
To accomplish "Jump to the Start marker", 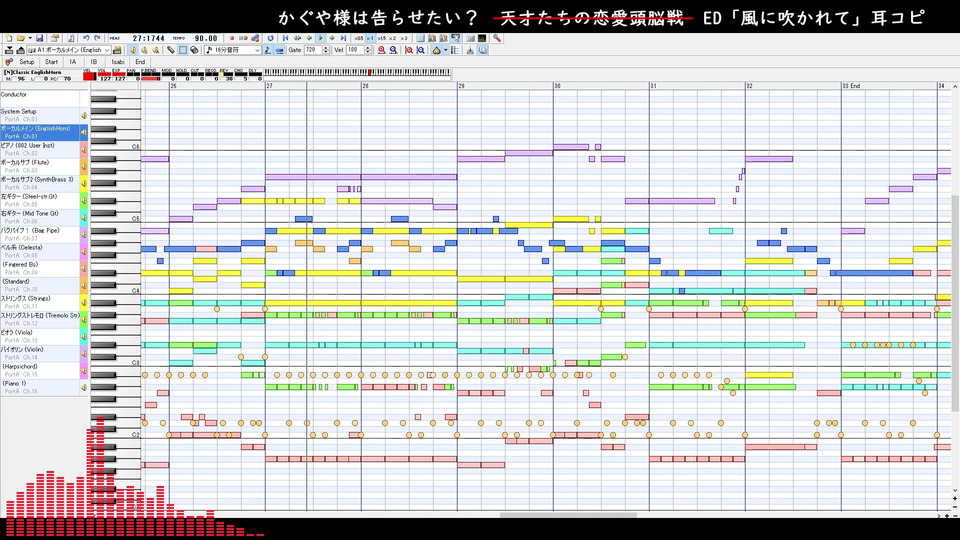I will tap(51, 62).
